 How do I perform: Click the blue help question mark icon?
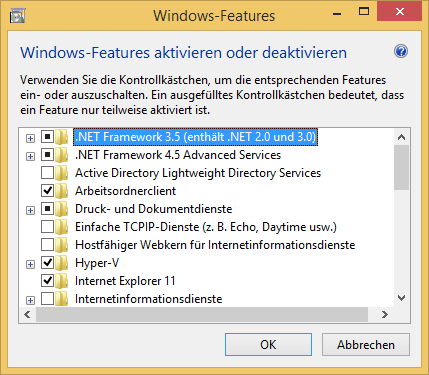[401, 52]
